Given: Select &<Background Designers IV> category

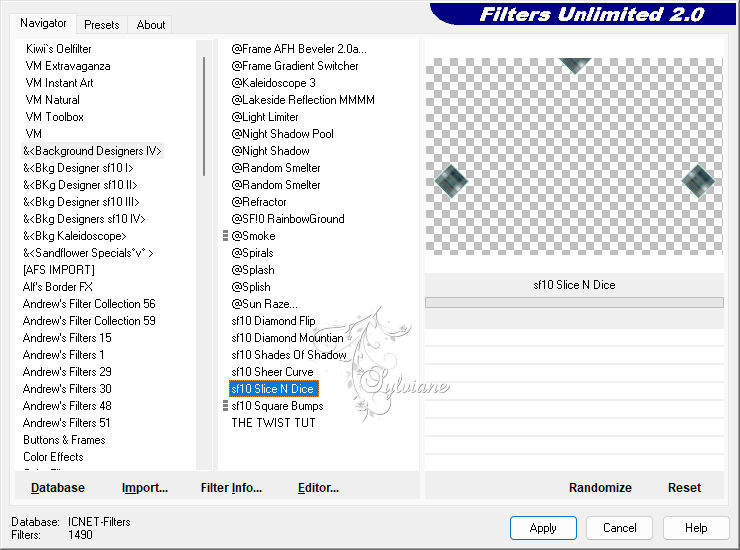Looking at the screenshot, I should tap(92, 151).
